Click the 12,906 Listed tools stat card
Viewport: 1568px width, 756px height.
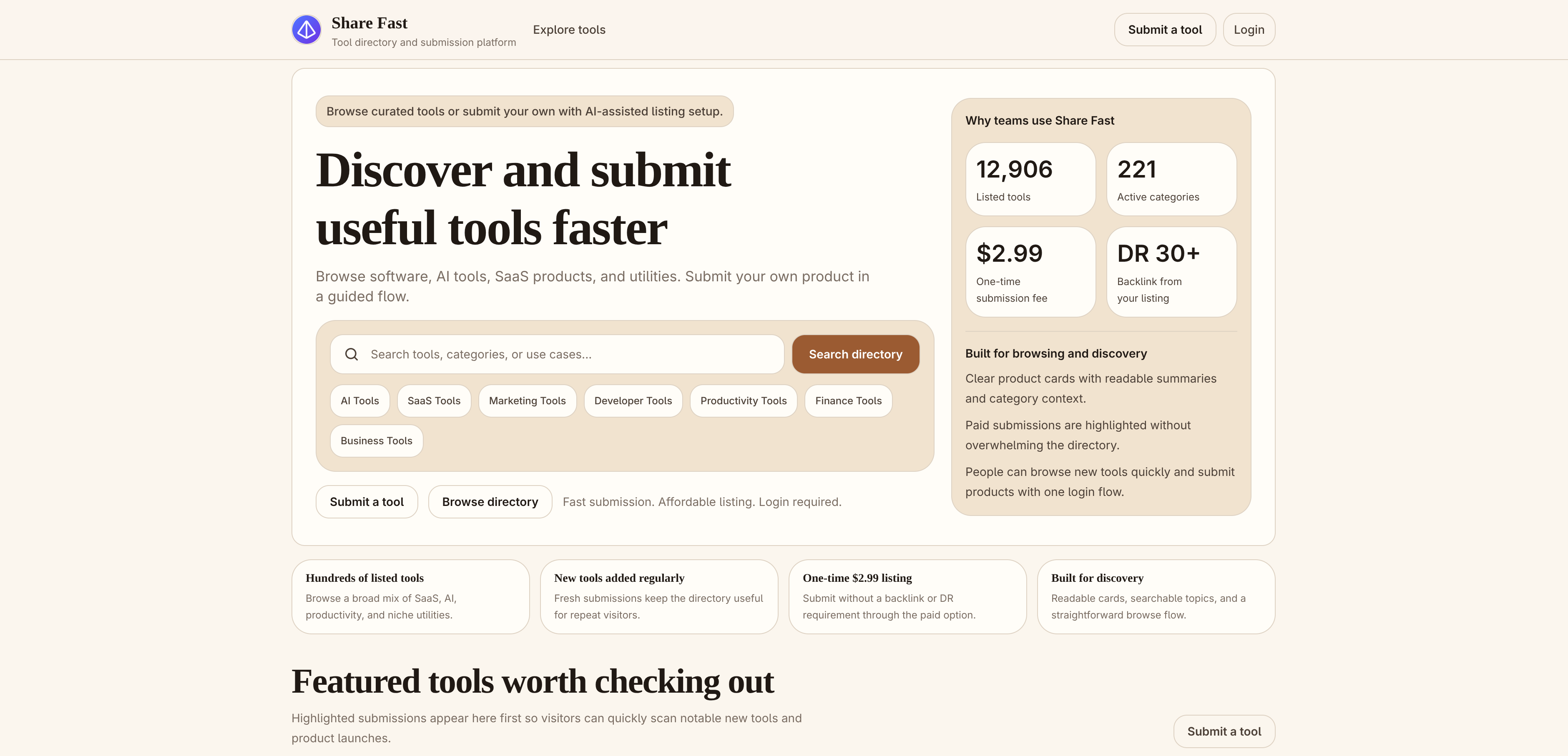click(1030, 180)
